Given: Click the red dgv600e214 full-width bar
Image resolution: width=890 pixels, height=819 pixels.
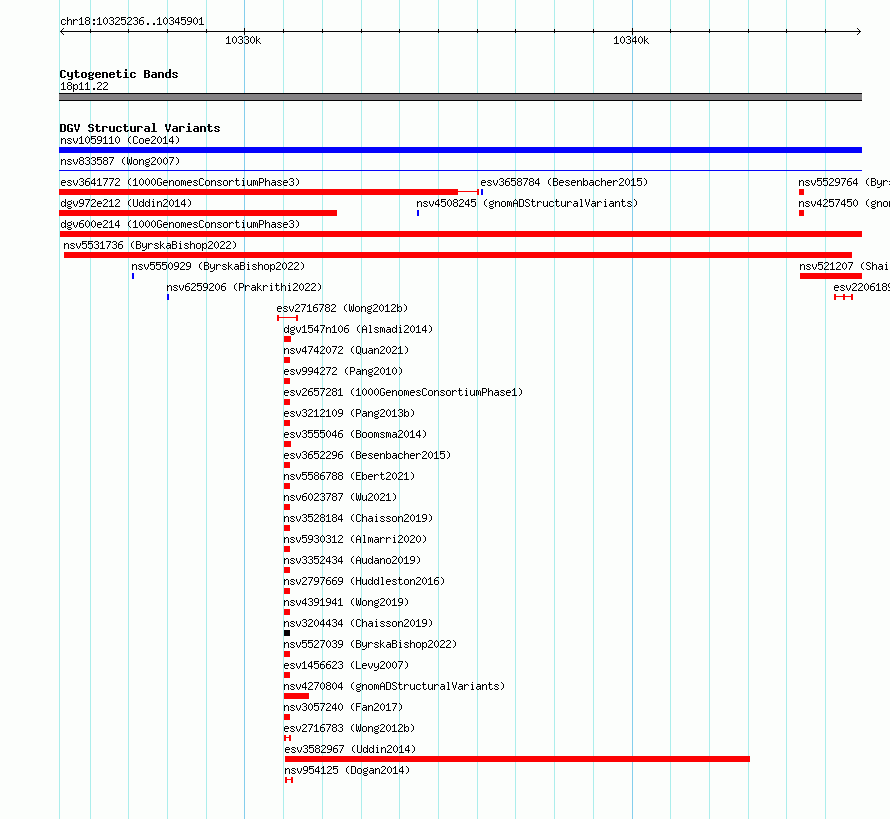Looking at the screenshot, I should pyautogui.click(x=460, y=234).
